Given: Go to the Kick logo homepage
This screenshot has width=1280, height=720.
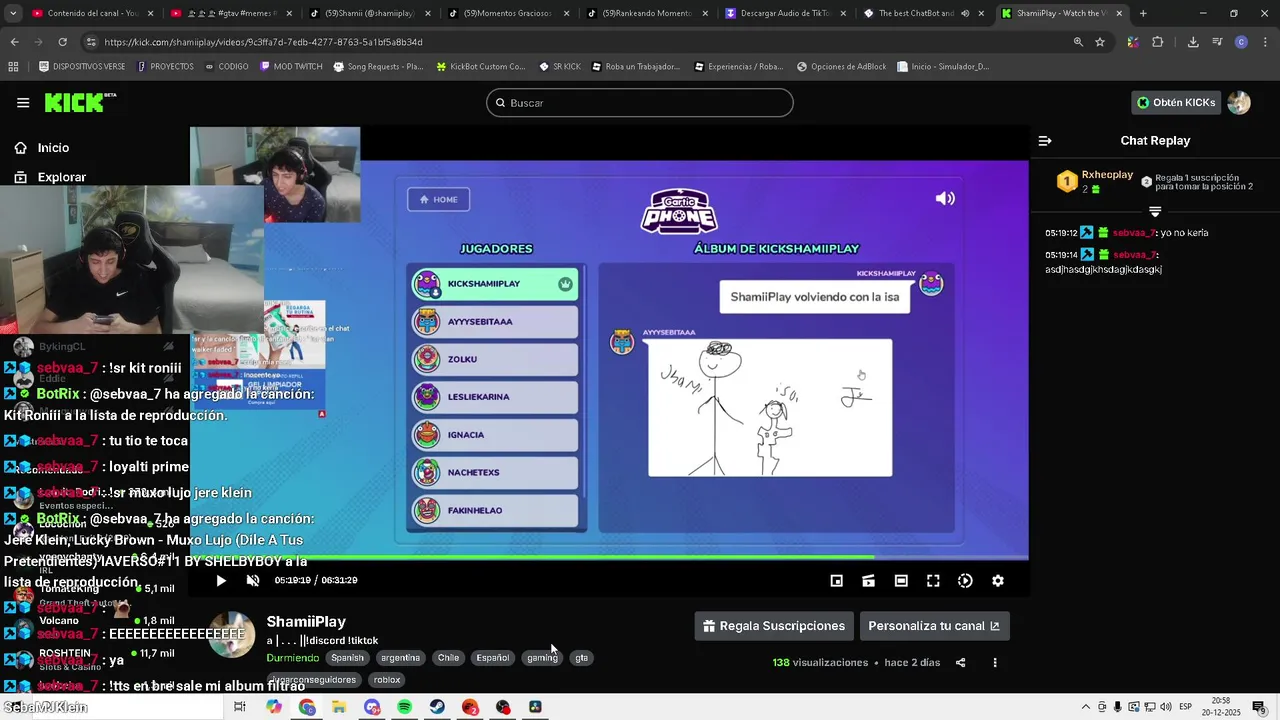Looking at the screenshot, I should (x=80, y=102).
